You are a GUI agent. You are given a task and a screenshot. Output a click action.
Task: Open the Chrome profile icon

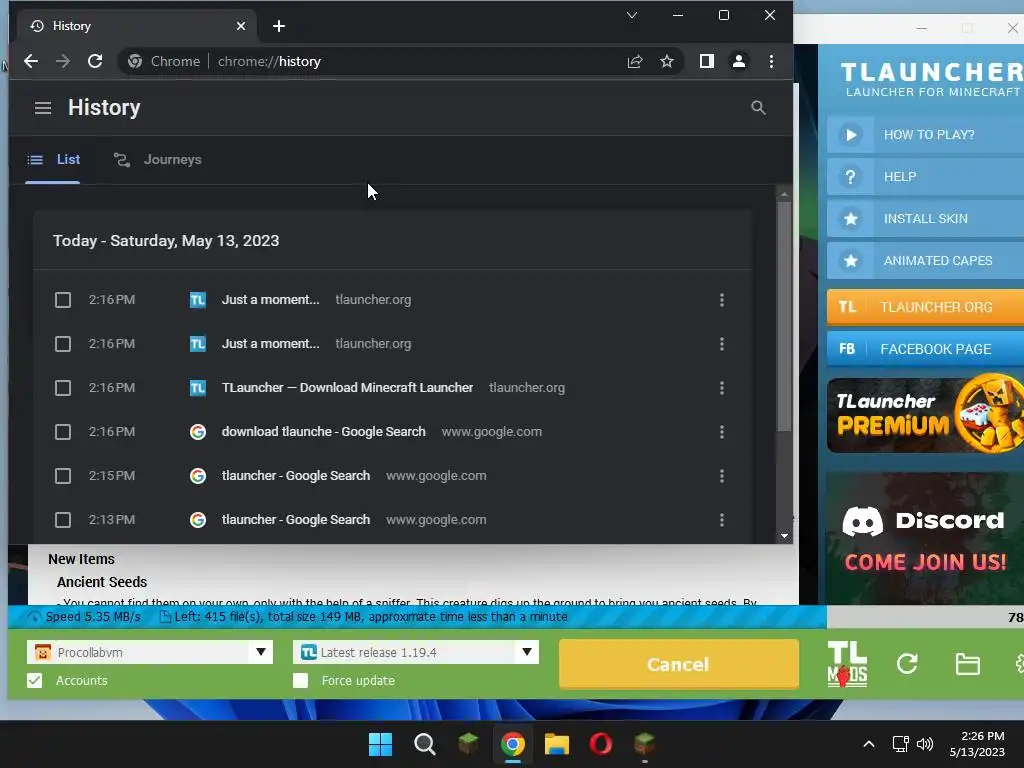[739, 61]
